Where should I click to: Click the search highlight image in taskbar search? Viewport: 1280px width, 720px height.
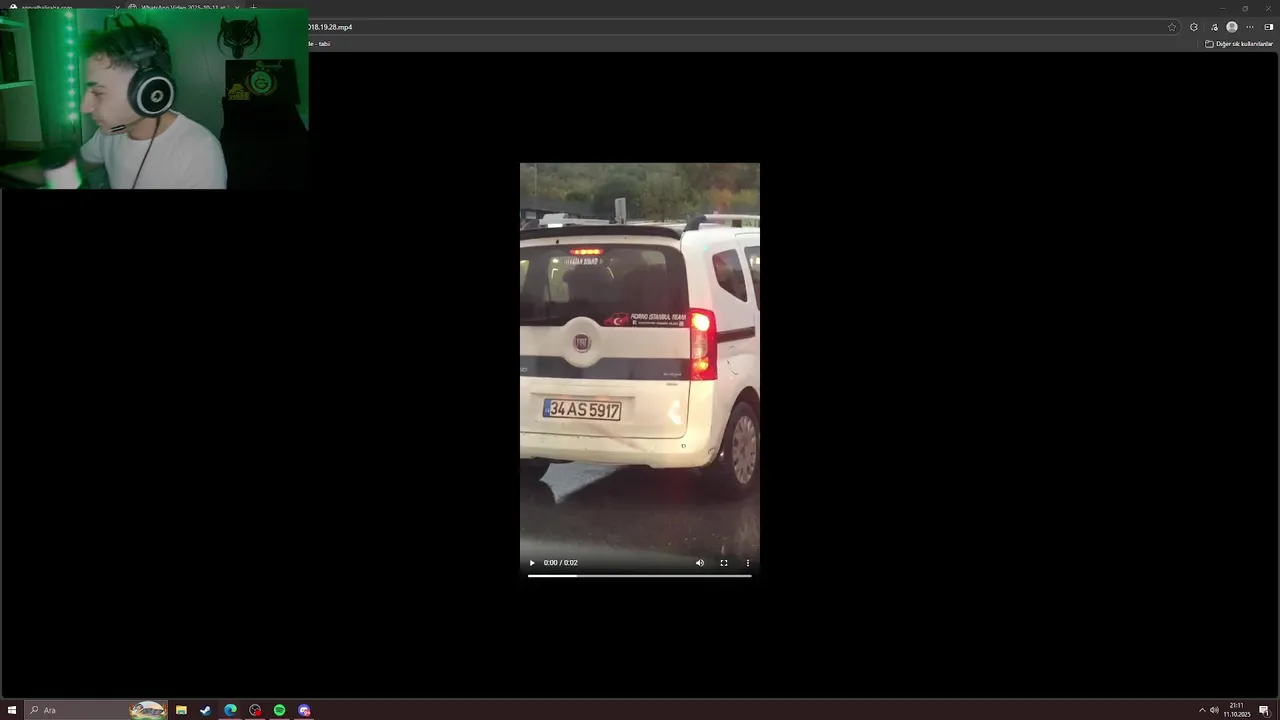pos(147,710)
